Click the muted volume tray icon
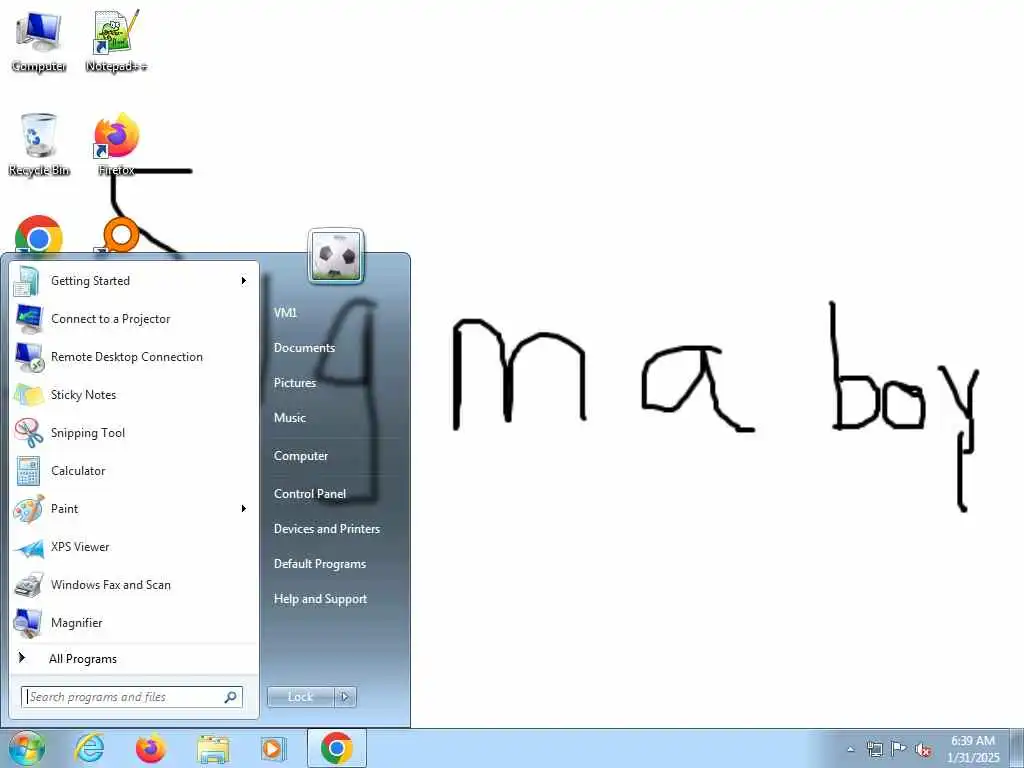The height and width of the screenshot is (768, 1024). click(x=923, y=749)
